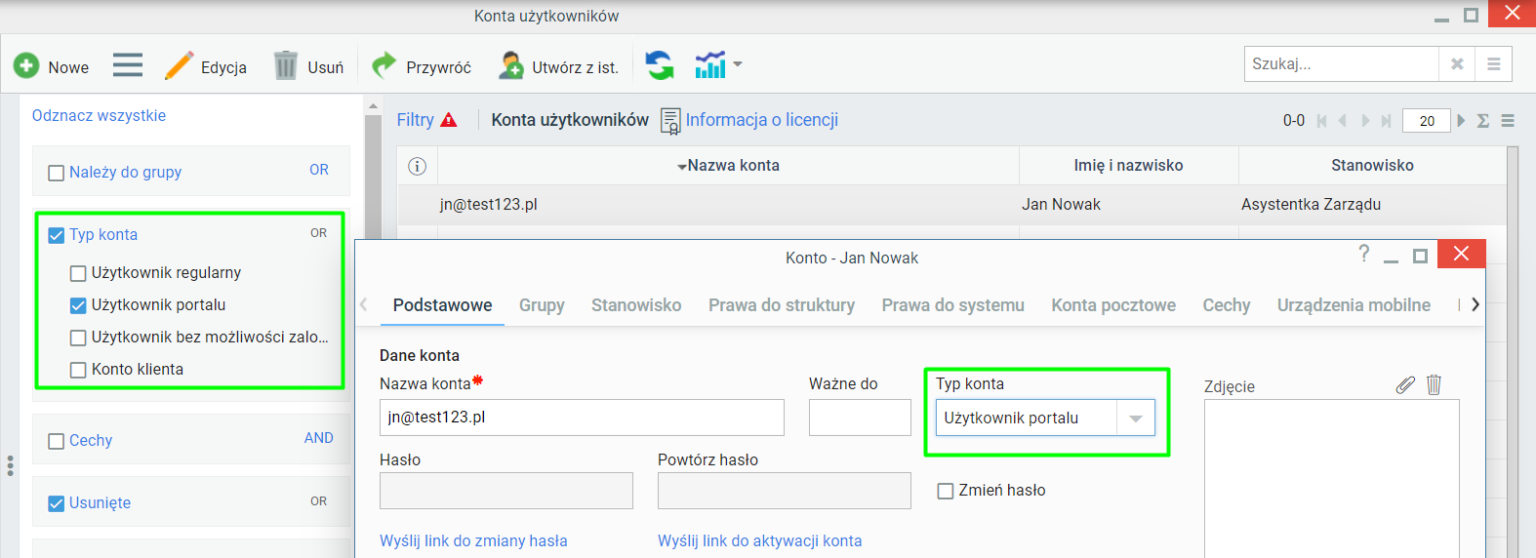Toggle the Typ konta filter checkbox
The image size is (1536, 558).
click(56, 236)
